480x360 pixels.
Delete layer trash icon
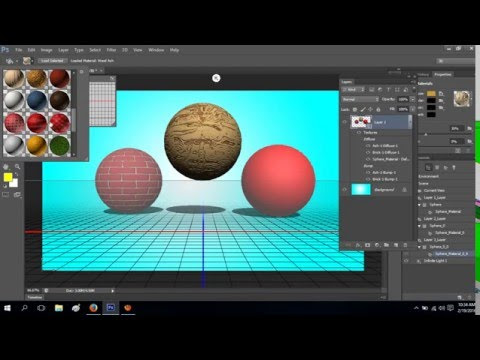pyautogui.click(x=405, y=245)
